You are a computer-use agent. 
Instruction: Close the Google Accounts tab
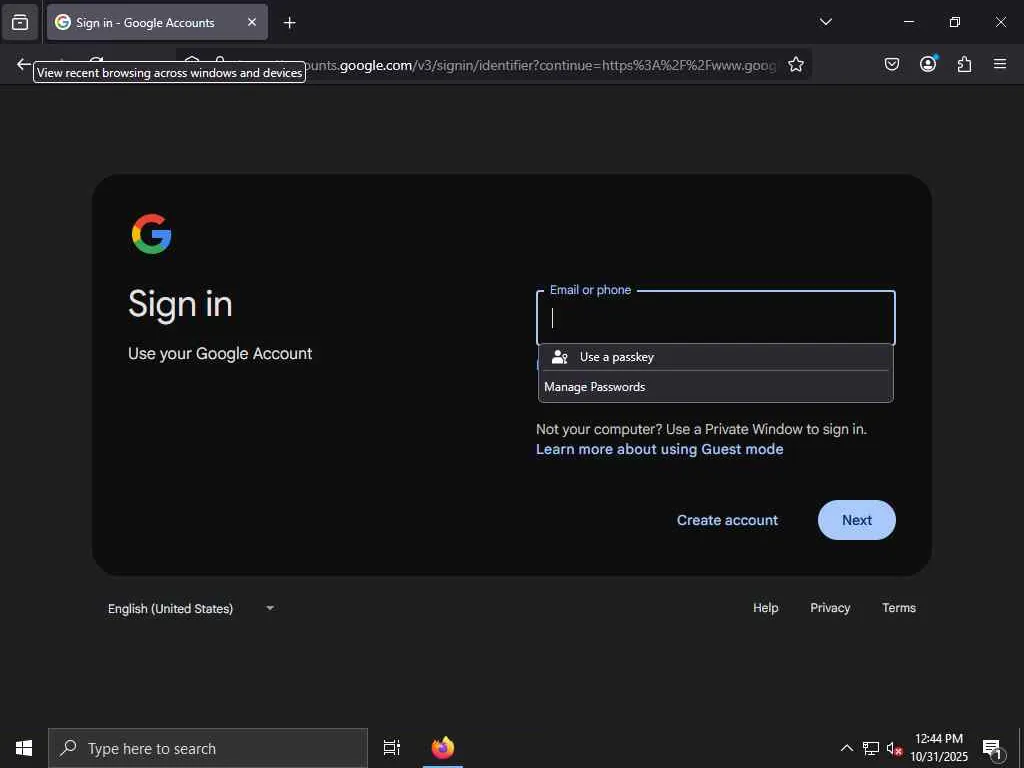click(251, 22)
